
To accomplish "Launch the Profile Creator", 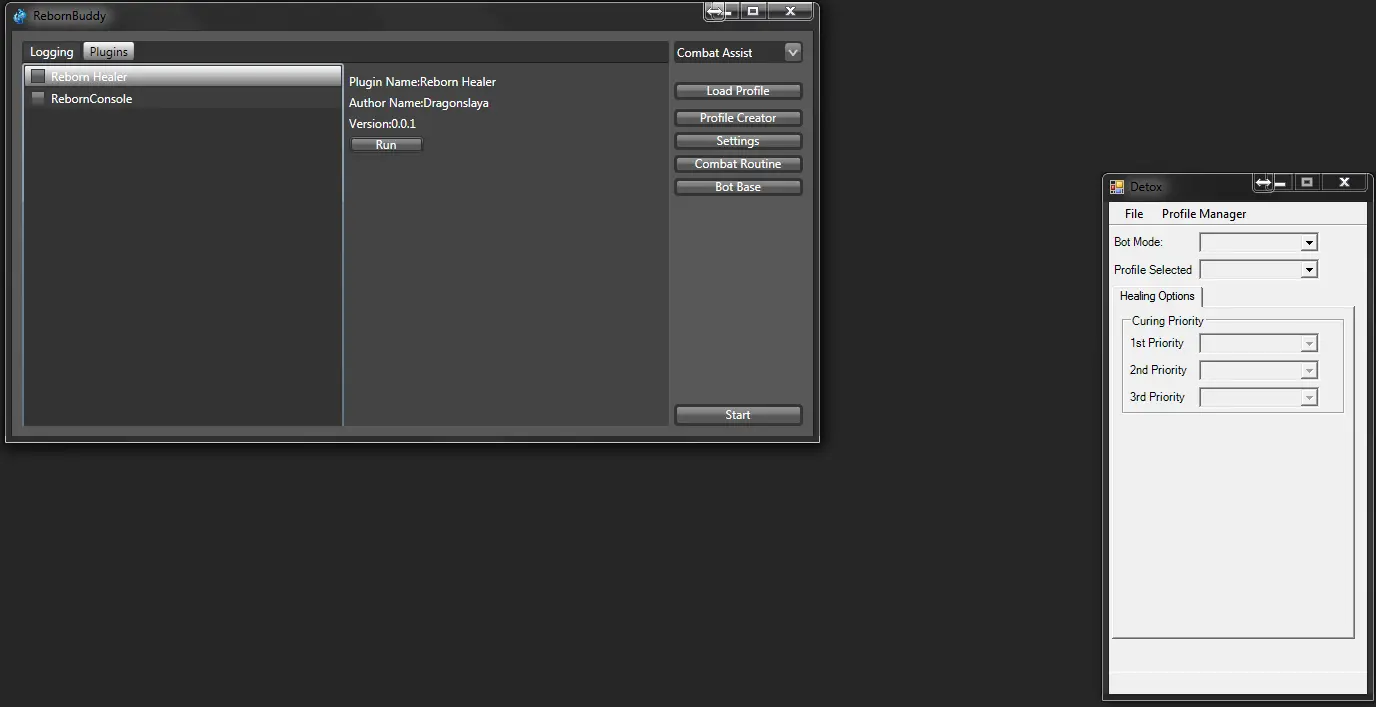I will [738, 118].
